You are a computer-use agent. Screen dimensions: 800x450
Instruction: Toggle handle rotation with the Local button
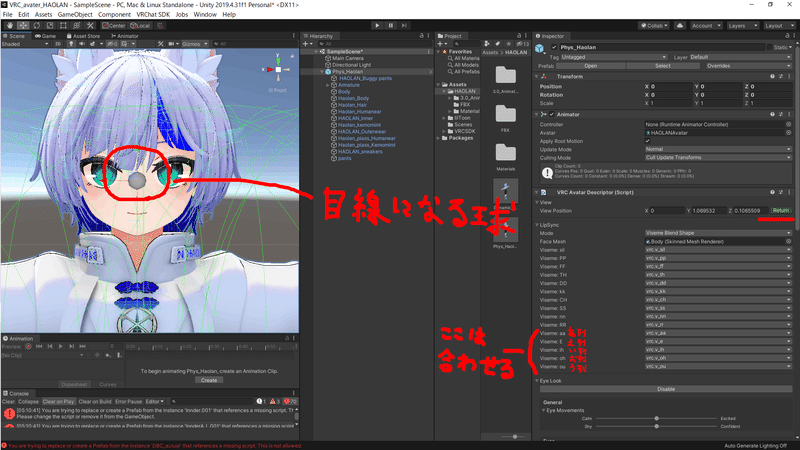140,26
